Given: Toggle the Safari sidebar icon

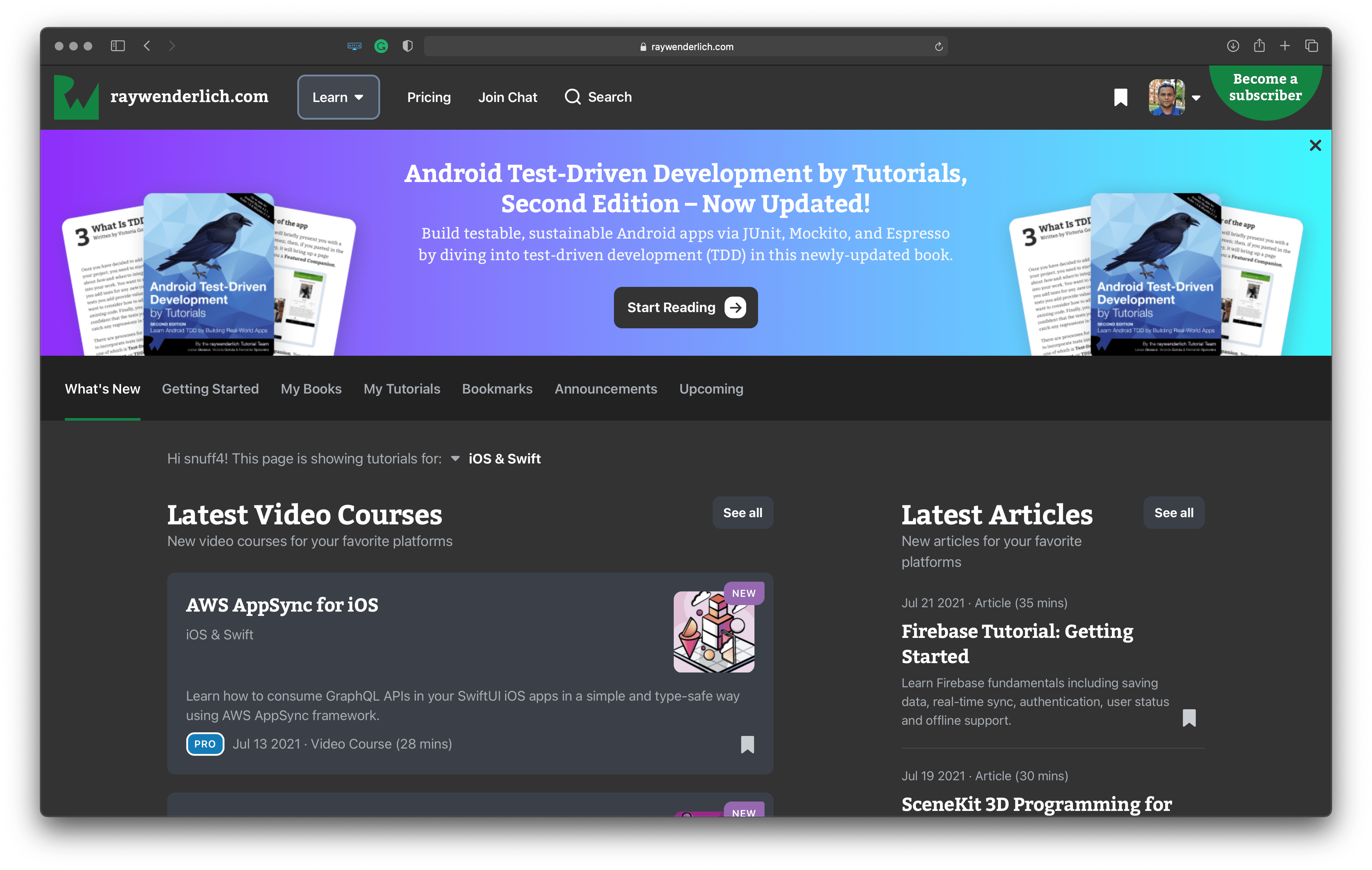Looking at the screenshot, I should (x=117, y=46).
